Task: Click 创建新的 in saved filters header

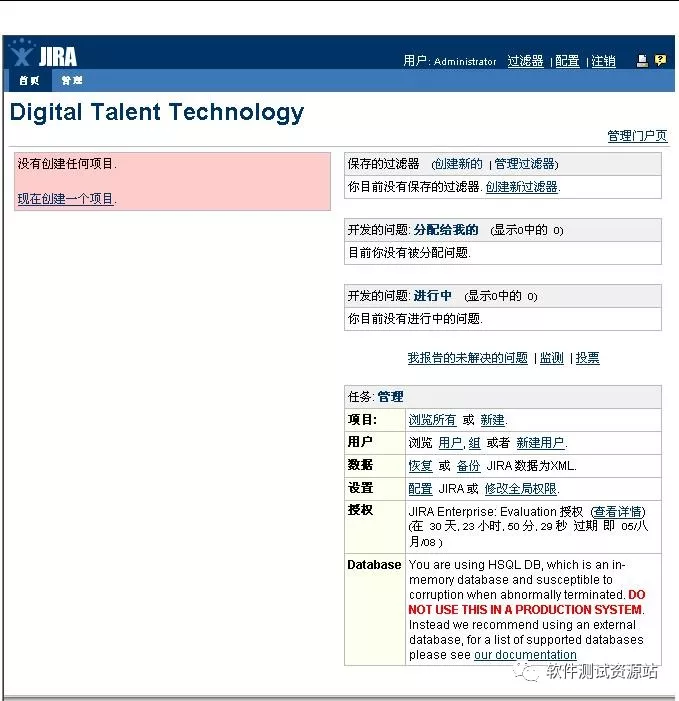Action: tap(459, 164)
